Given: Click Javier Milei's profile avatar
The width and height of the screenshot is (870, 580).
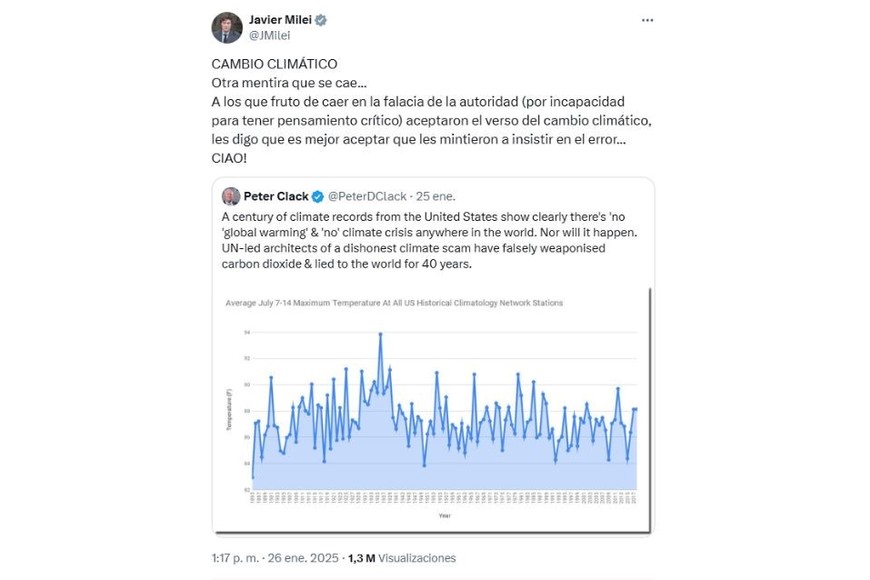Looking at the screenshot, I should [x=227, y=27].
